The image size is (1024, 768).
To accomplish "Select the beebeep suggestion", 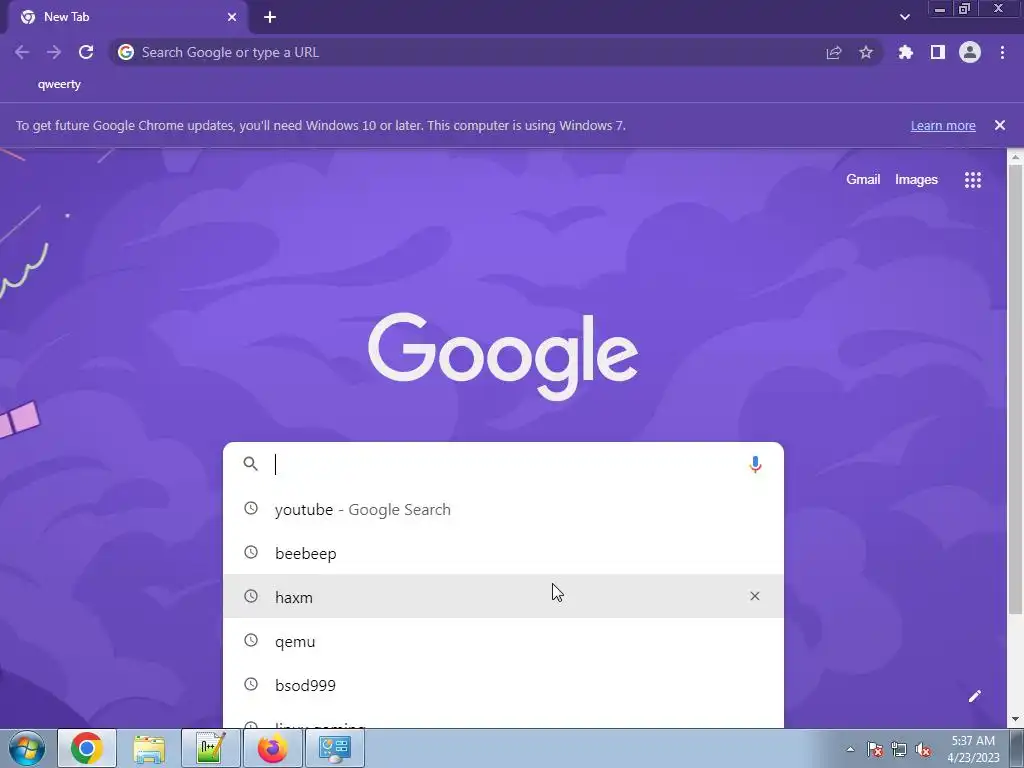I will [503, 553].
